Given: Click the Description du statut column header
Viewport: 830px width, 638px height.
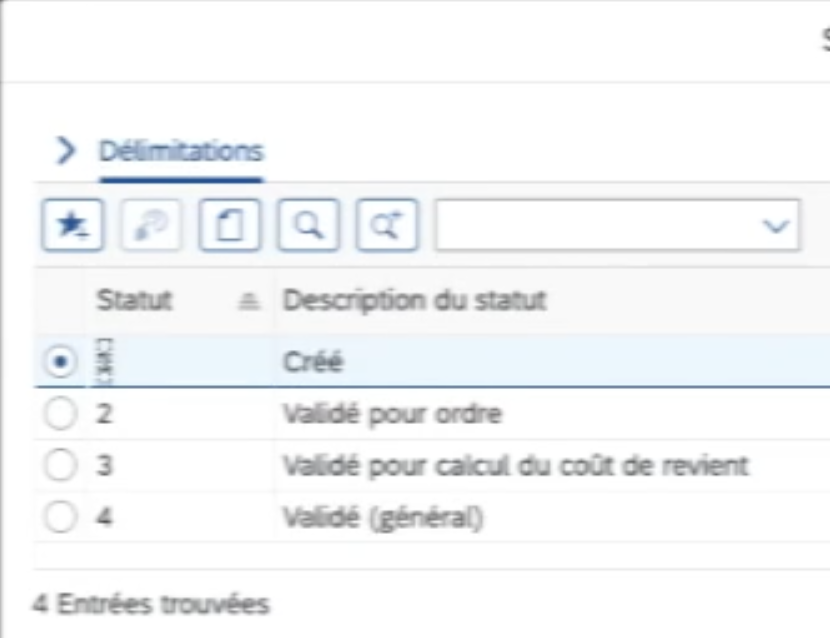Looking at the screenshot, I should pos(415,301).
